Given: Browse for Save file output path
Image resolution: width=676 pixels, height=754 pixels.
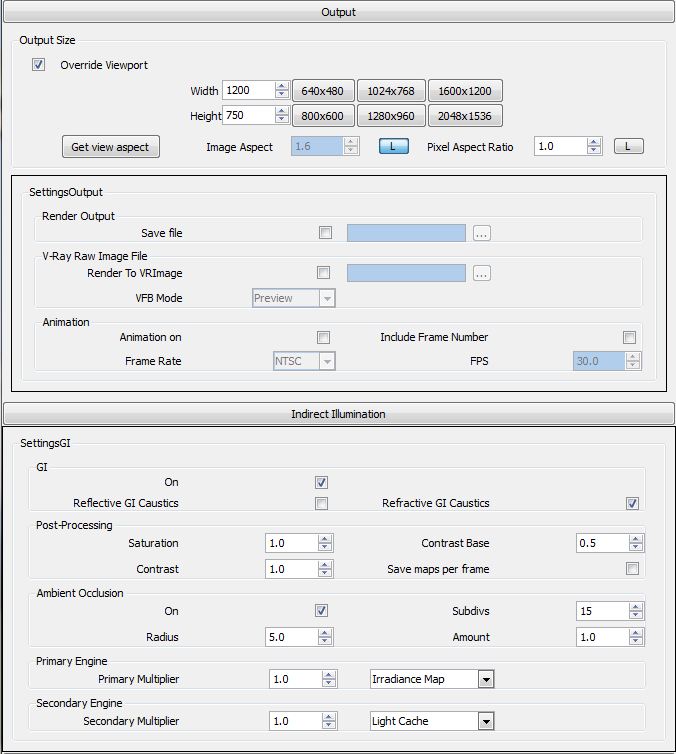Looking at the screenshot, I should tap(482, 233).
